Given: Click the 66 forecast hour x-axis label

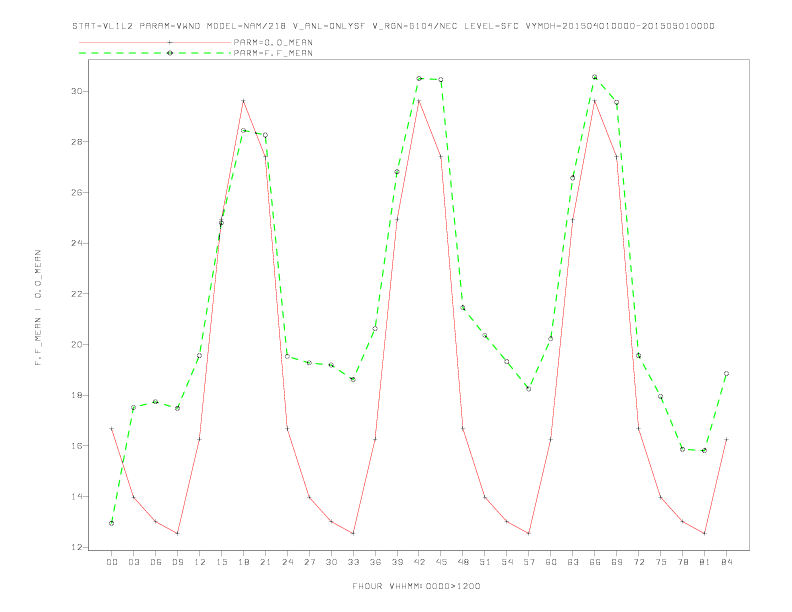Looking at the screenshot, I should (595, 562).
